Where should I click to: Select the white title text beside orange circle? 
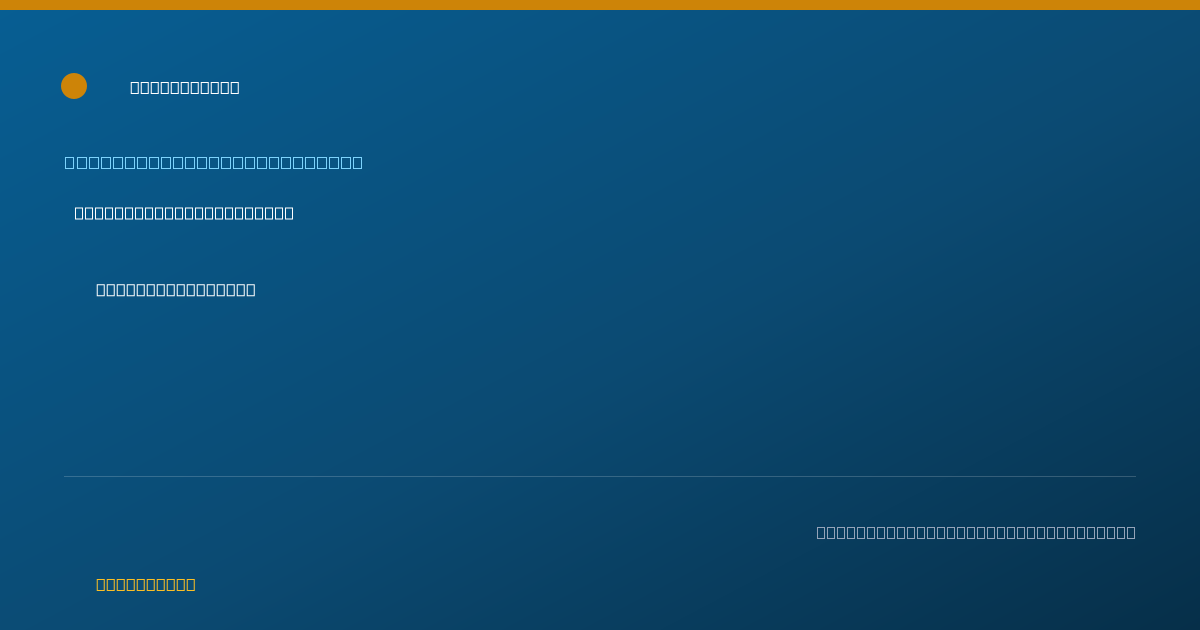tap(185, 87)
